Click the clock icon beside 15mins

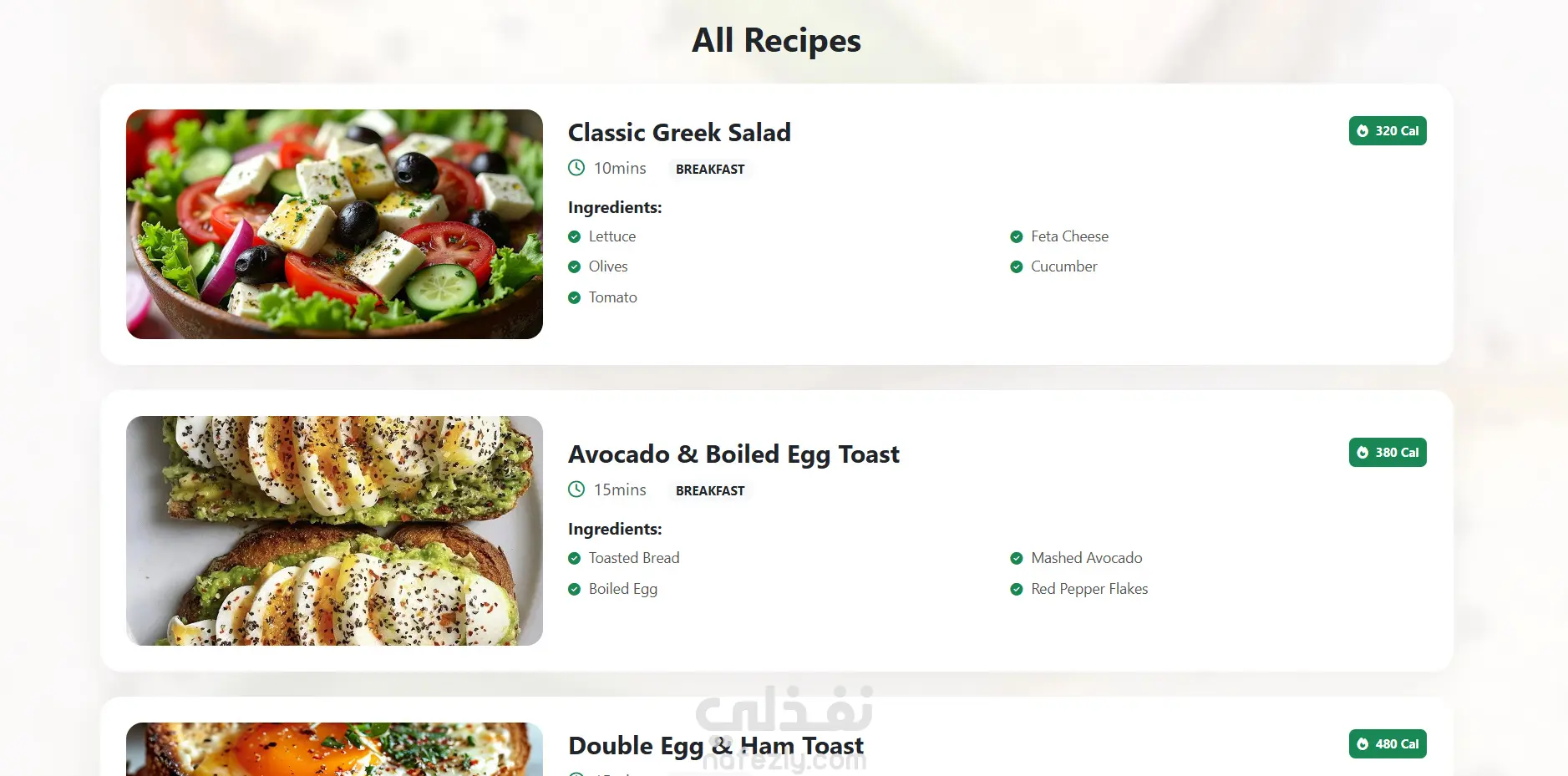576,489
